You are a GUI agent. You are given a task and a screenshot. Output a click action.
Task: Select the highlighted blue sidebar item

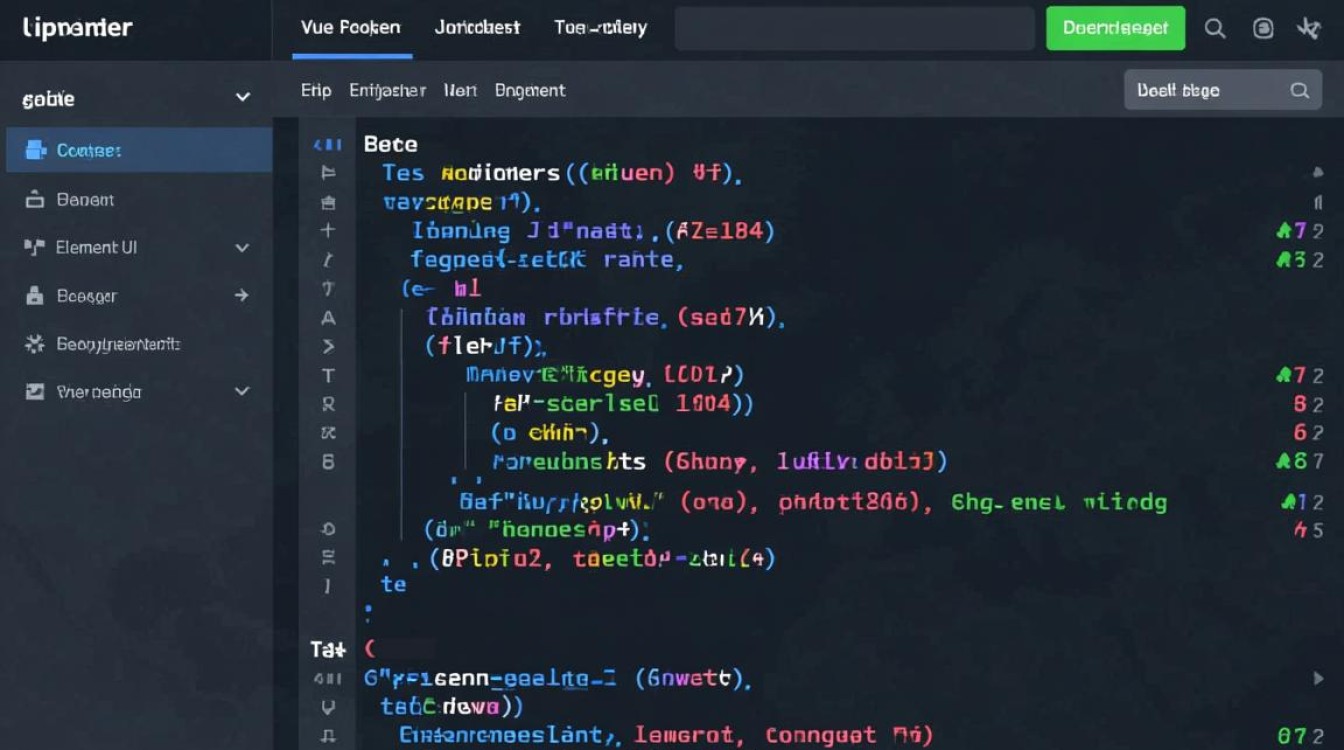tap(139, 150)
